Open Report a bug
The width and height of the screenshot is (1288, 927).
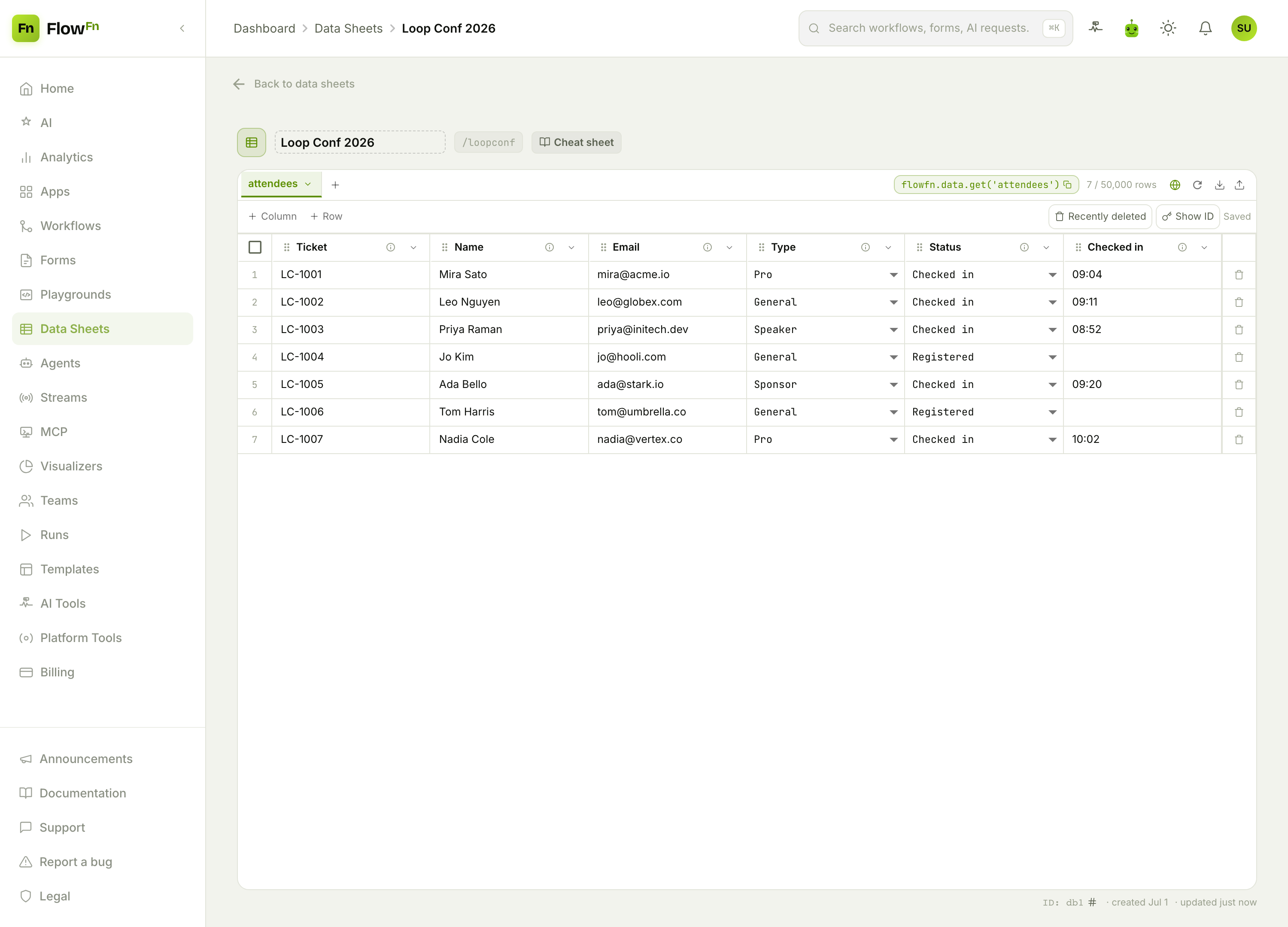[x=103, y=862]
